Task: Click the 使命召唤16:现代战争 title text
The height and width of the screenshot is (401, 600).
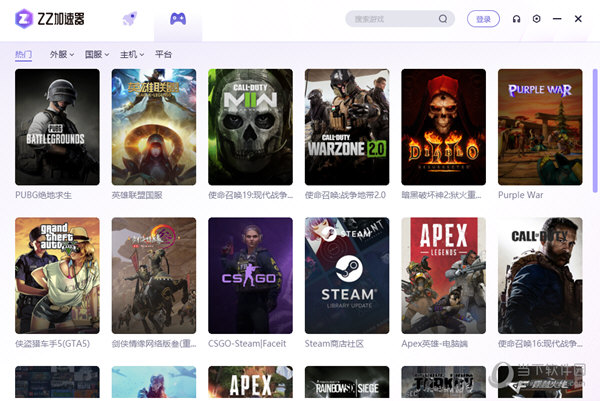Action: coord(540,344)
